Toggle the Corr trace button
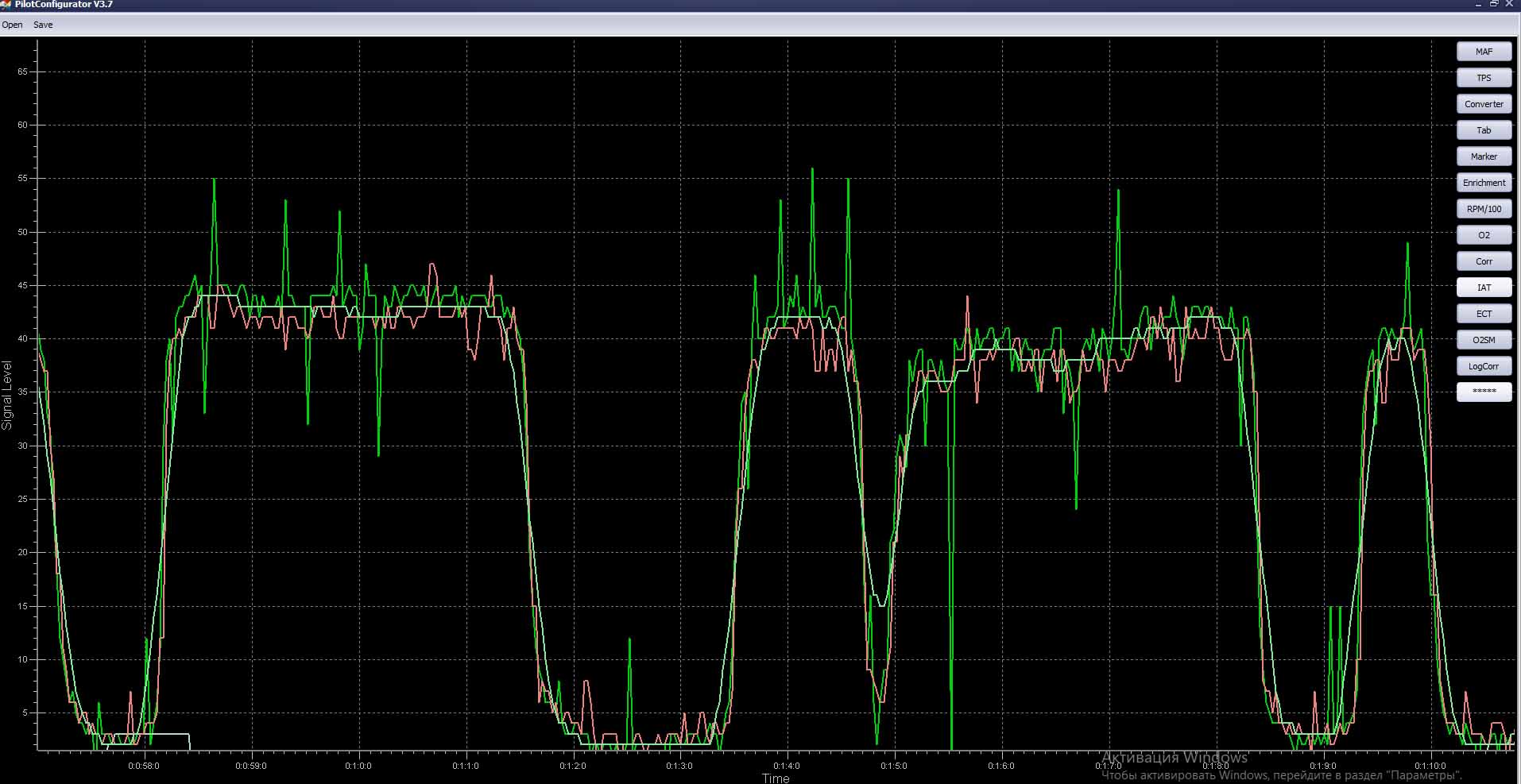 [1484, 261]
